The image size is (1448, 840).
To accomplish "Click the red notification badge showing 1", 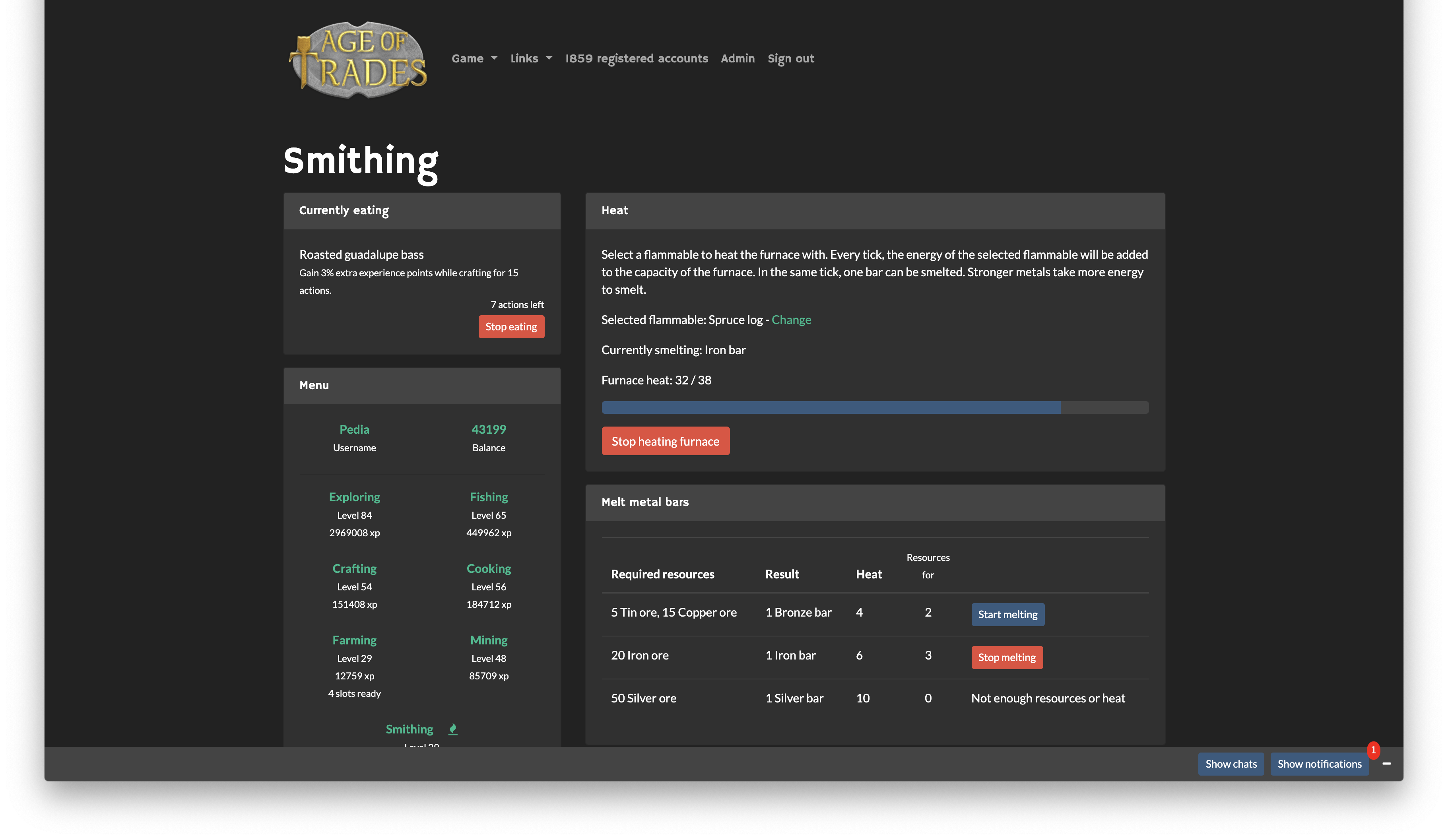I will (1373, 750).
